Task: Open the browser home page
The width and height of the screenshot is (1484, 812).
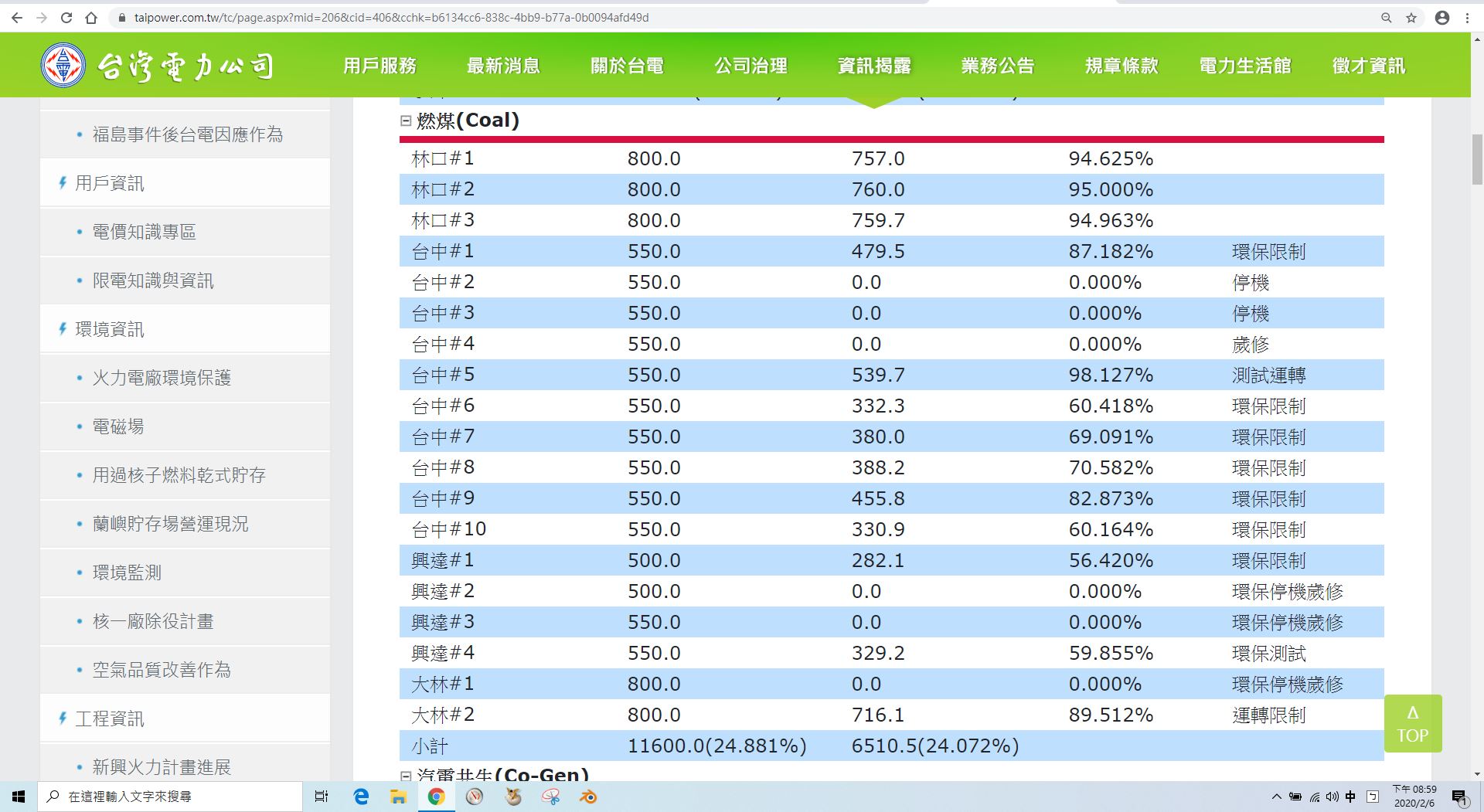Action: pos(91,18)
